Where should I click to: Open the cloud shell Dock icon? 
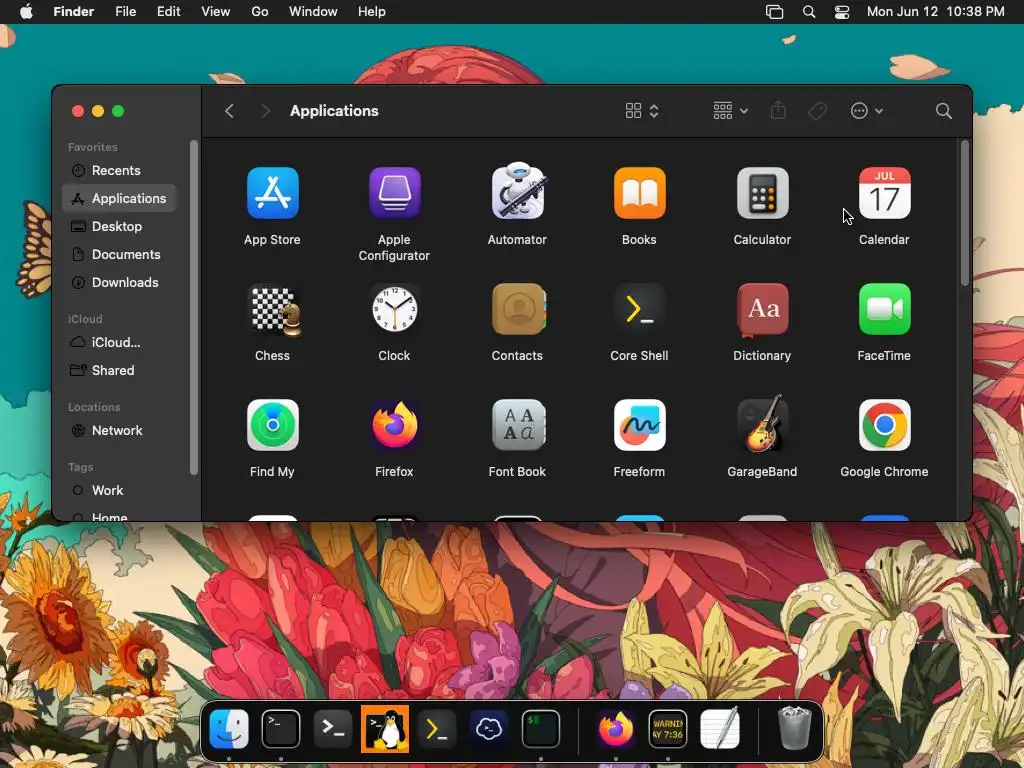pos(488,729)
